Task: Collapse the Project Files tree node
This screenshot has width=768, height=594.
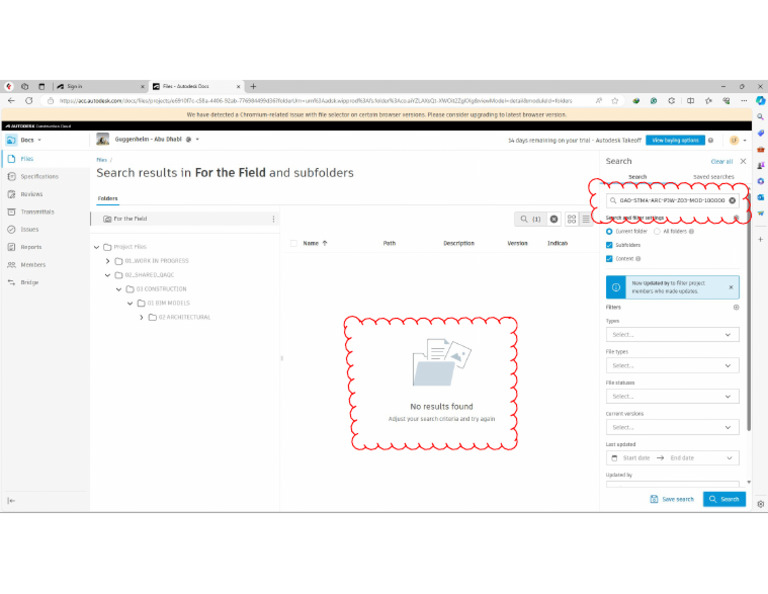Action: tap(96, 247)
